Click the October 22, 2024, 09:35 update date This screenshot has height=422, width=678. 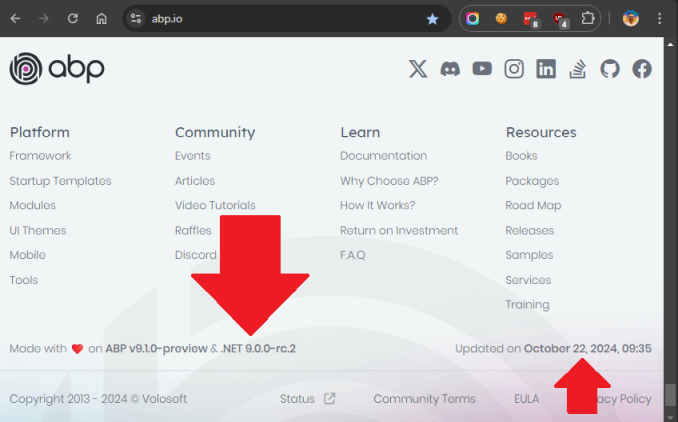click(588, 348)
